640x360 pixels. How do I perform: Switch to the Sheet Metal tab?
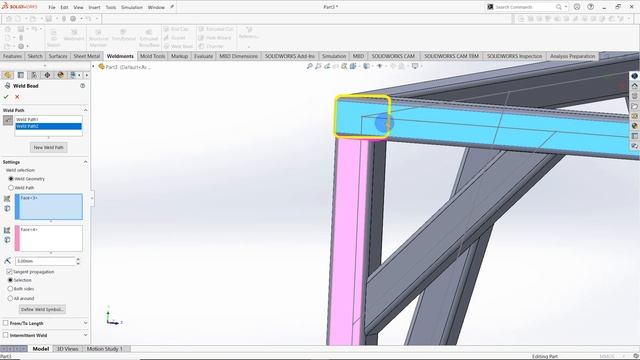click(x=87, y=56)
